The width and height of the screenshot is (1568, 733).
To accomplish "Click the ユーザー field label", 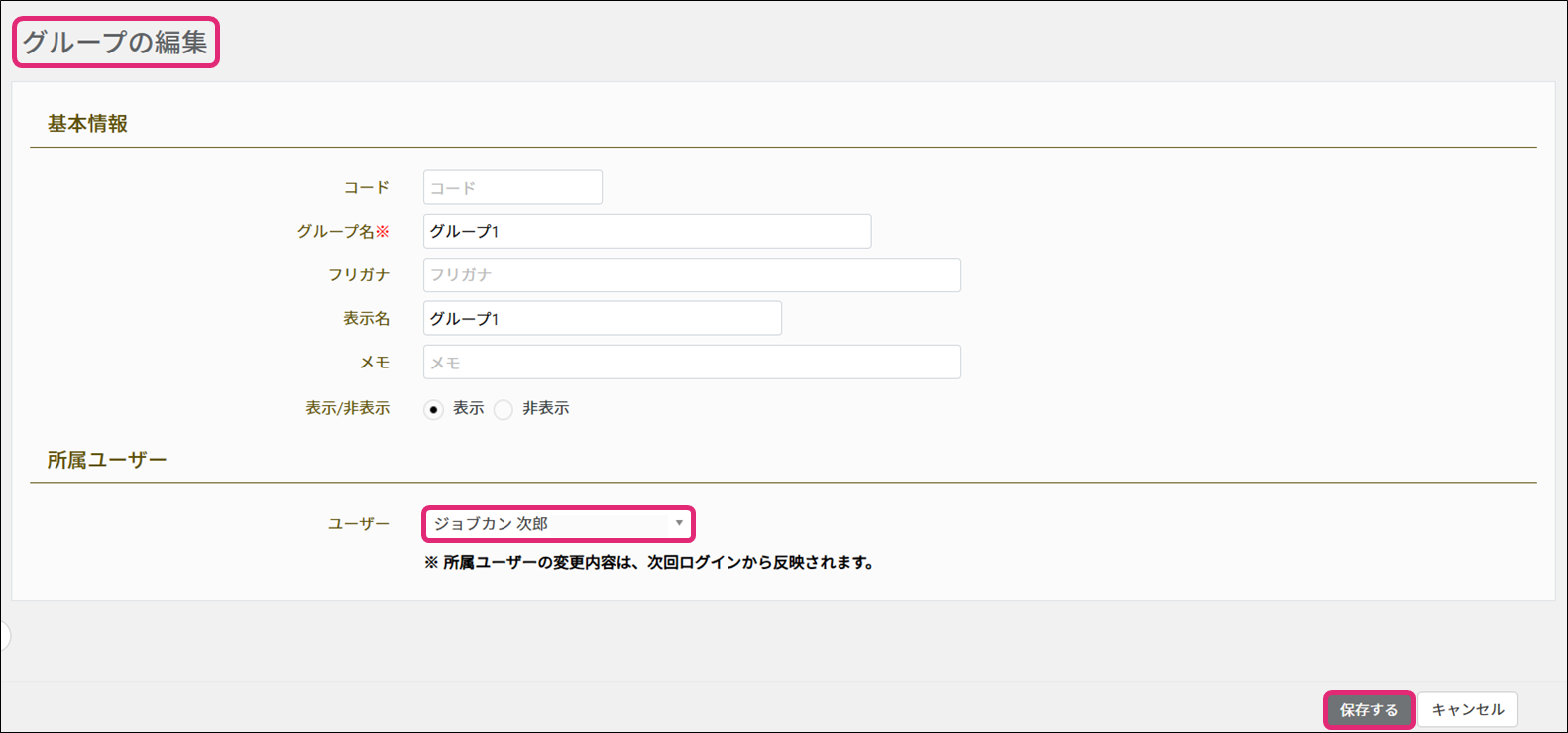I will click(359, 523).
